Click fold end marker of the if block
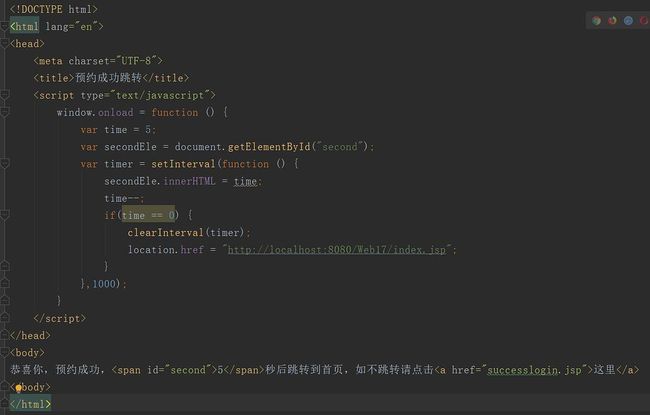 click(x=5, y=266)
